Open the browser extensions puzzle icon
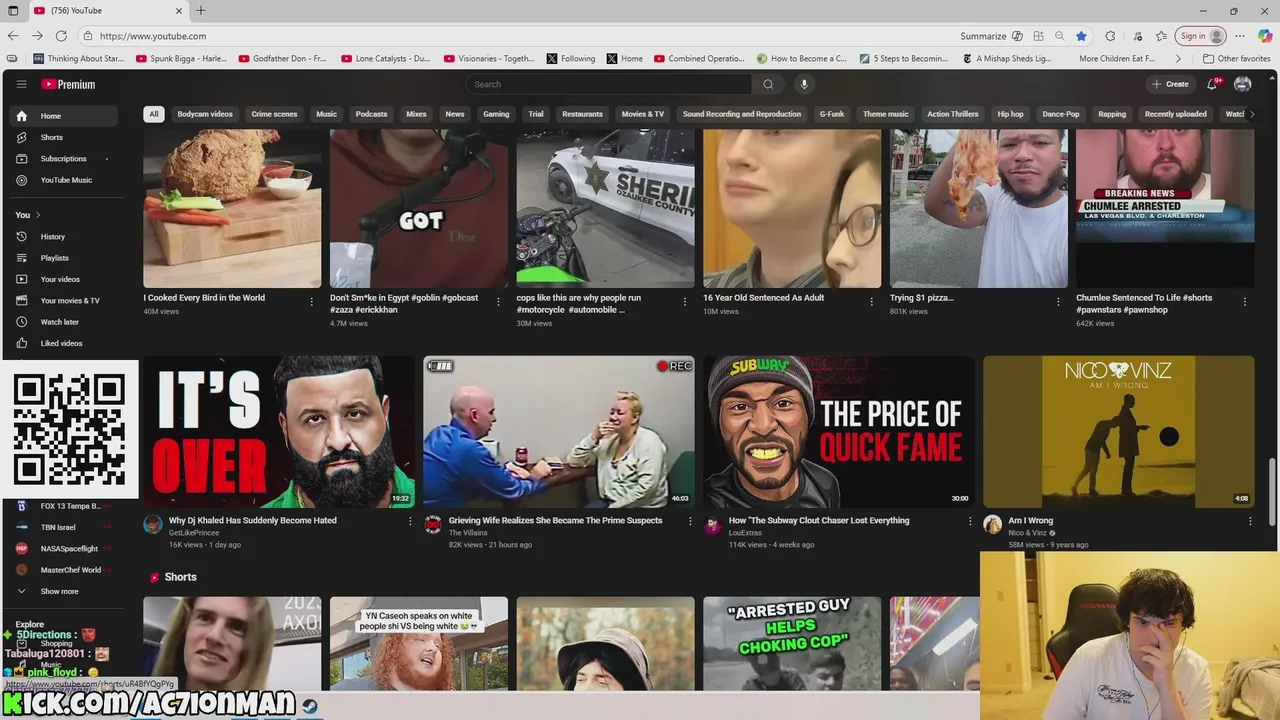 1110,36
